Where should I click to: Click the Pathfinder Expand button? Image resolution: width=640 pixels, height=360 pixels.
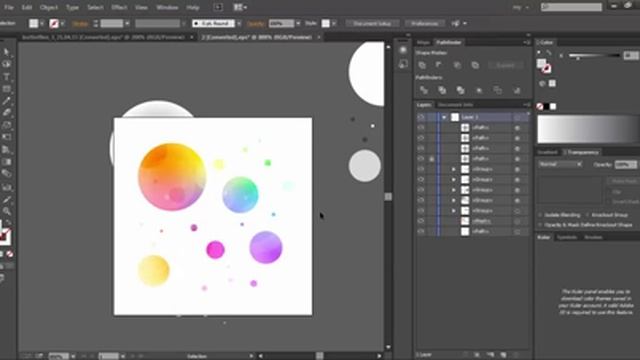click(505, 65)
